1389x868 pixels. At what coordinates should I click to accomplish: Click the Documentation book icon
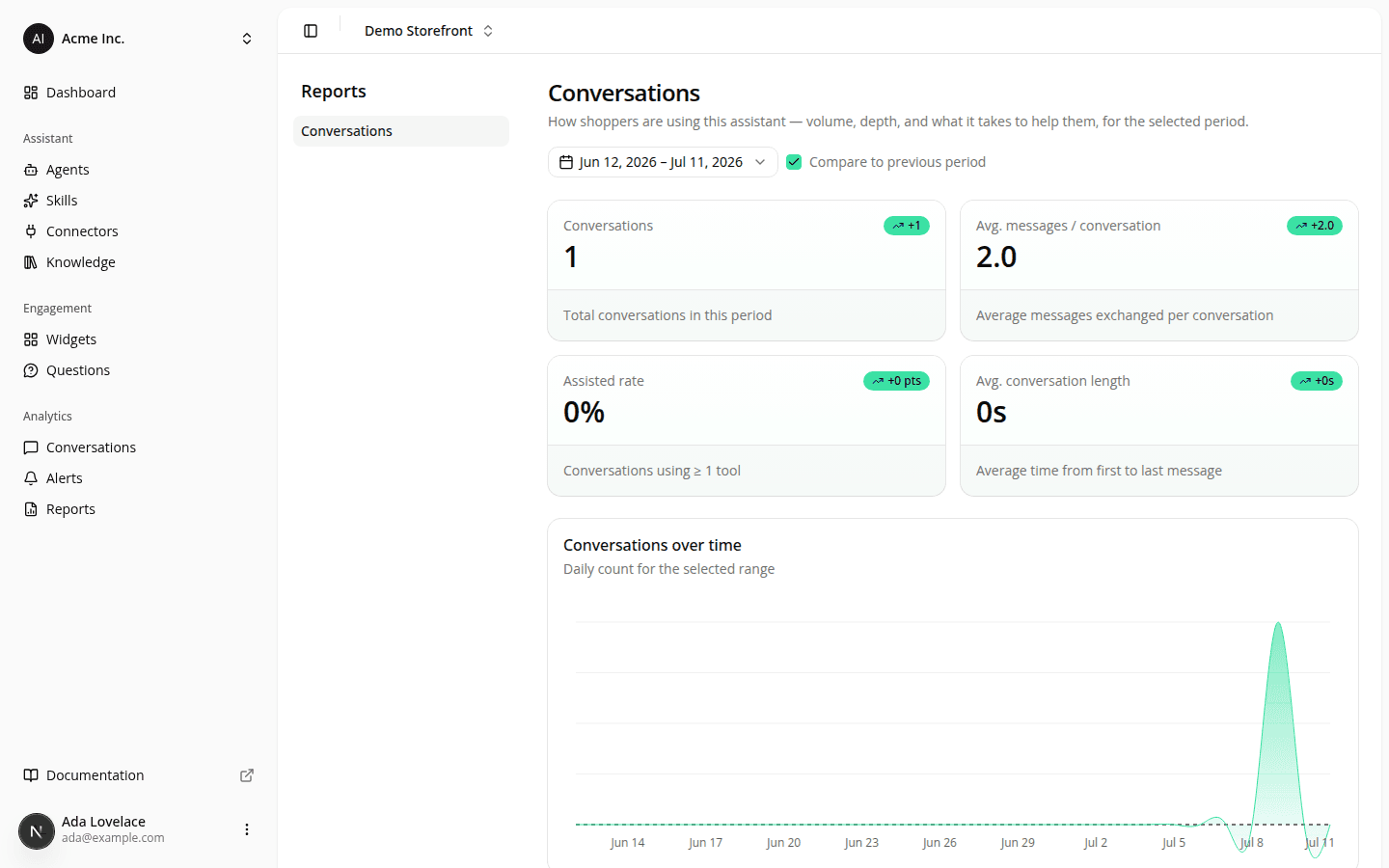[x=31, y=775]
